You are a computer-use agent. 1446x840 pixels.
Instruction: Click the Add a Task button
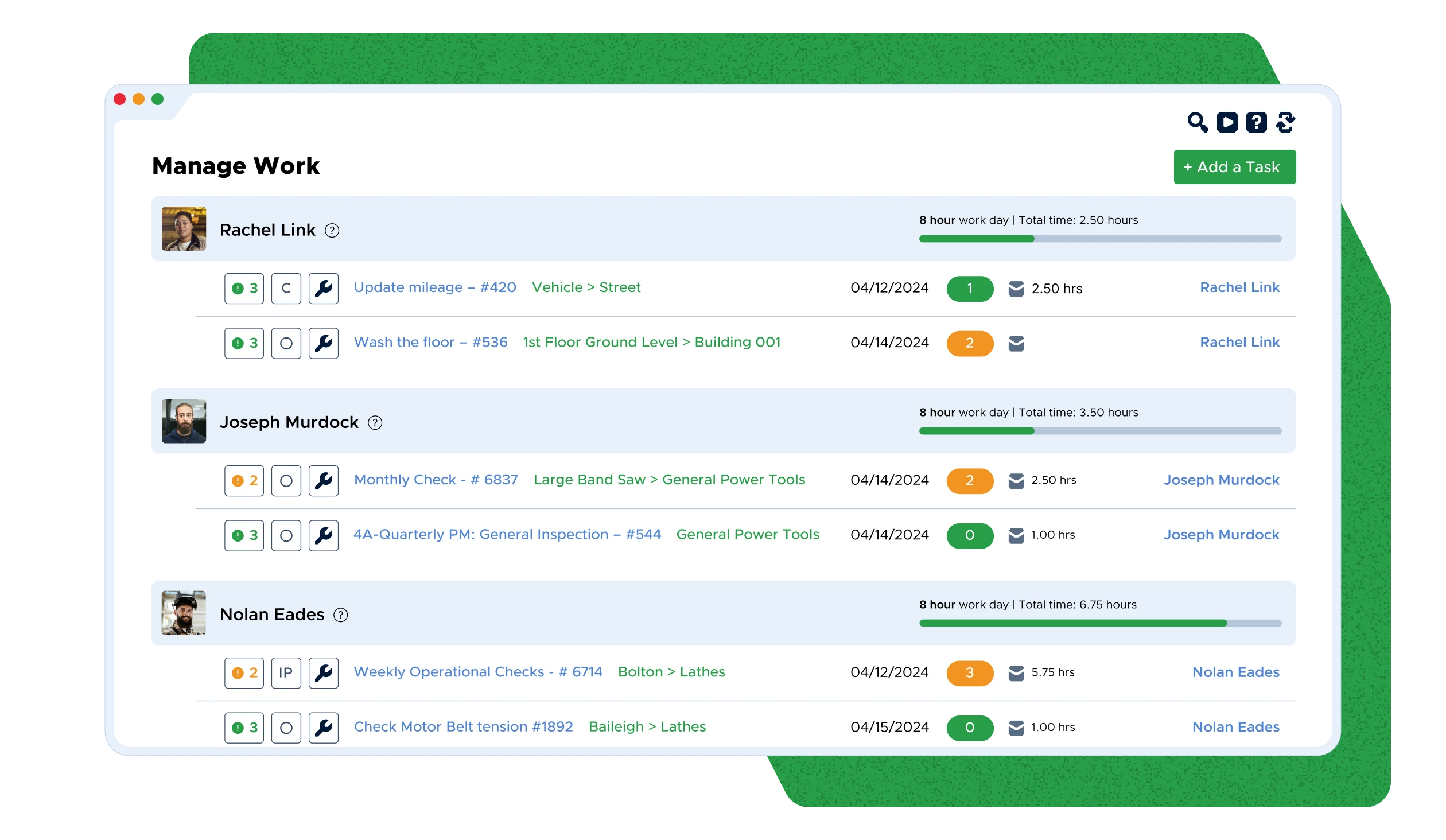tap(1234, 166)
